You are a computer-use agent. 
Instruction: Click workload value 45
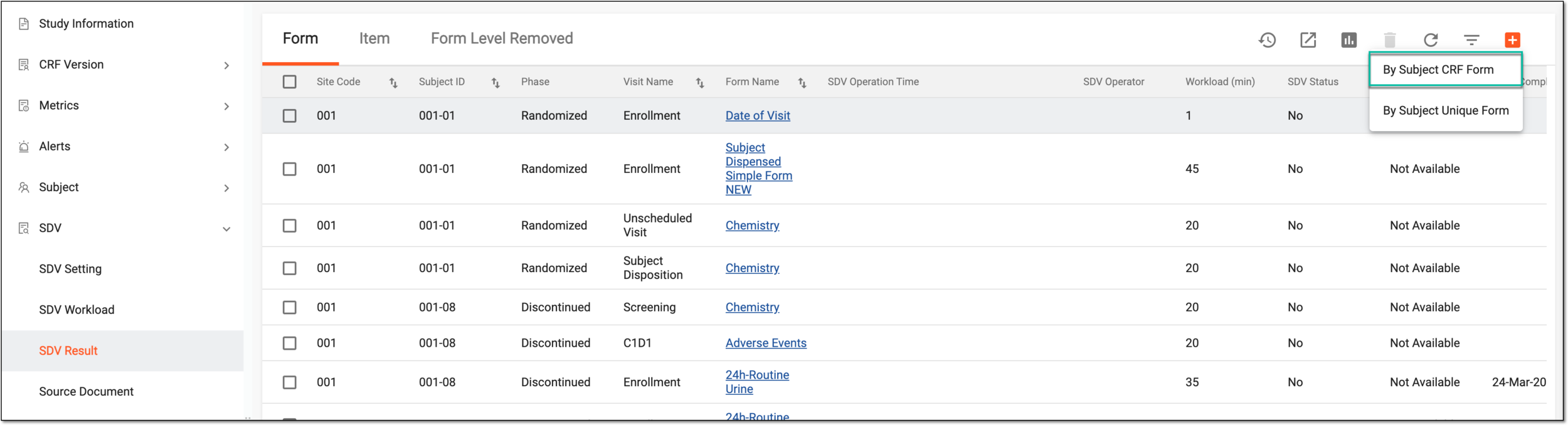tap(1192, 169)
